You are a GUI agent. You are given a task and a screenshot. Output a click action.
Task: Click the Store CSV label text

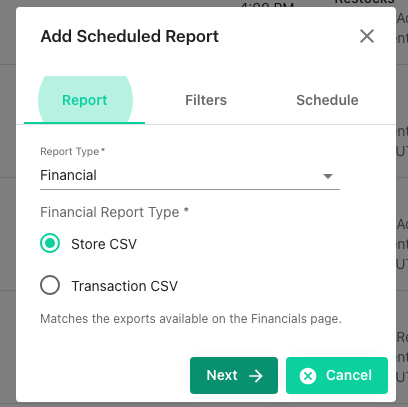pyautogui.click(x=104, y=244)
